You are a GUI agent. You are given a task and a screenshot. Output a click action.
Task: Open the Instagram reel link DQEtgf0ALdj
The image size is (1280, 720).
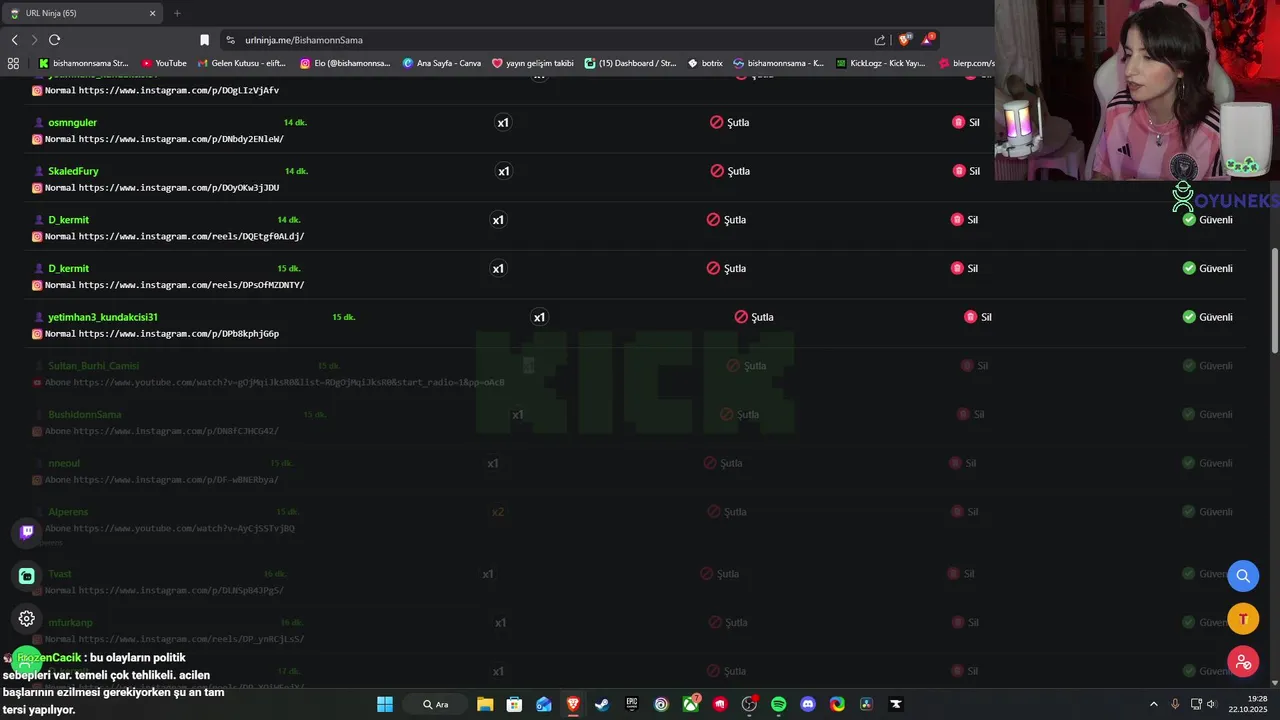point(191,237)
